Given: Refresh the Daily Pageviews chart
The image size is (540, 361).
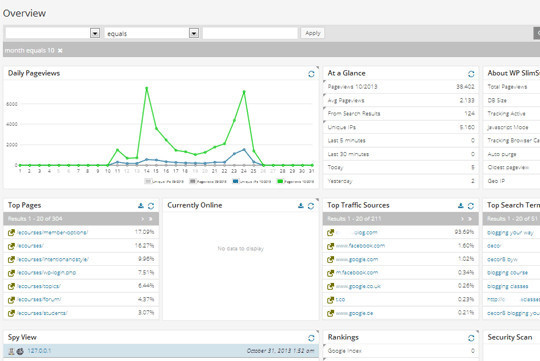Looking at the screenshot, I should [311, 74].
